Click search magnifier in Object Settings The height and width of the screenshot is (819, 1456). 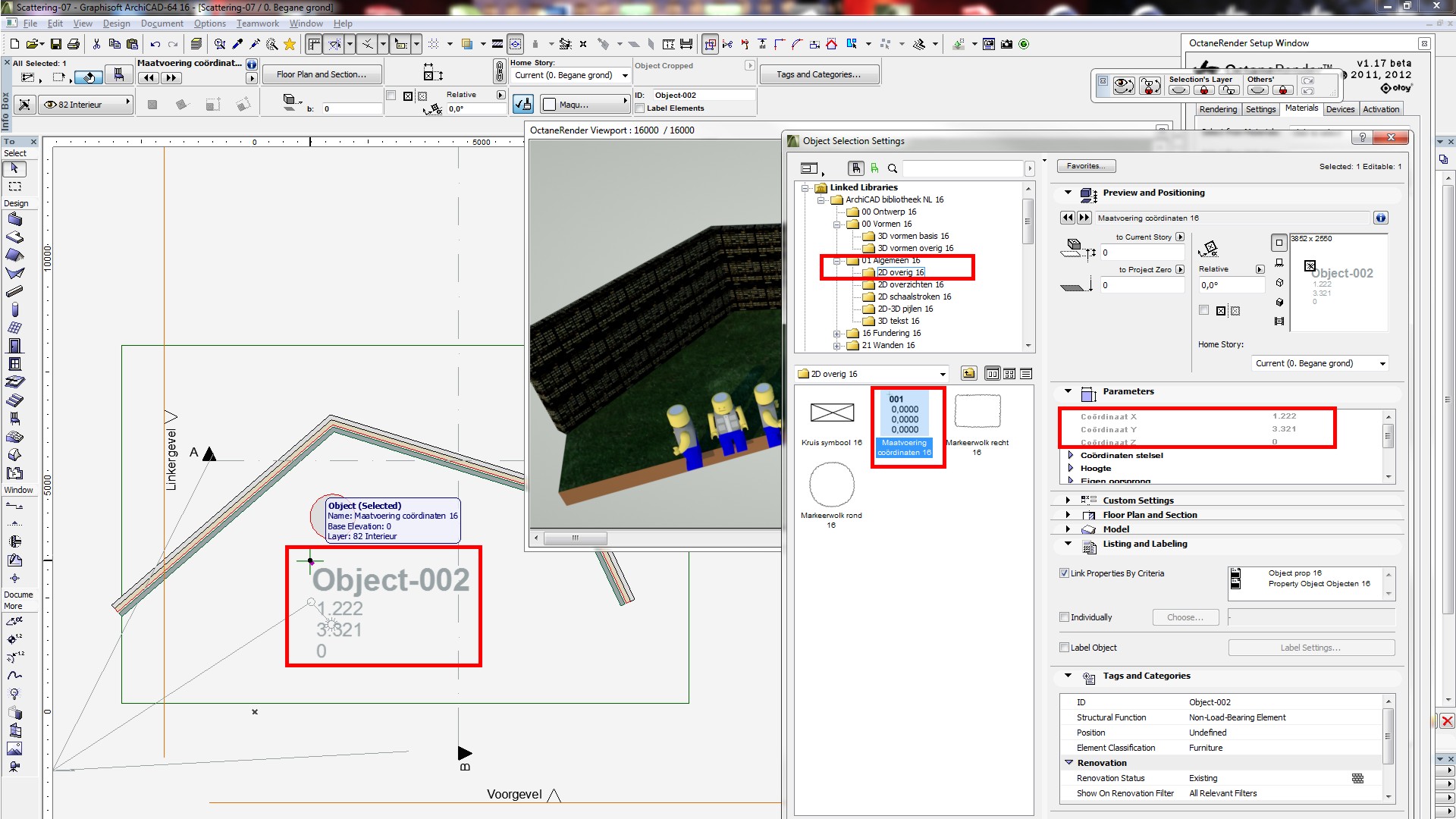click(893, 168)
